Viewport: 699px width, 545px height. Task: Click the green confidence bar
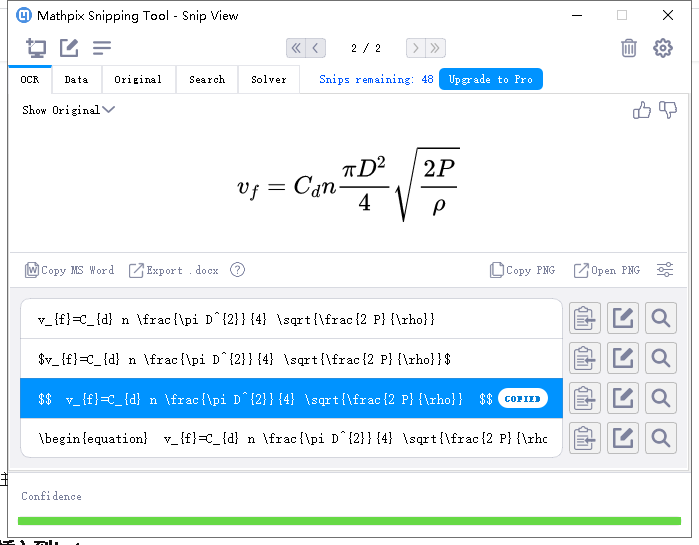coord(349,521)
